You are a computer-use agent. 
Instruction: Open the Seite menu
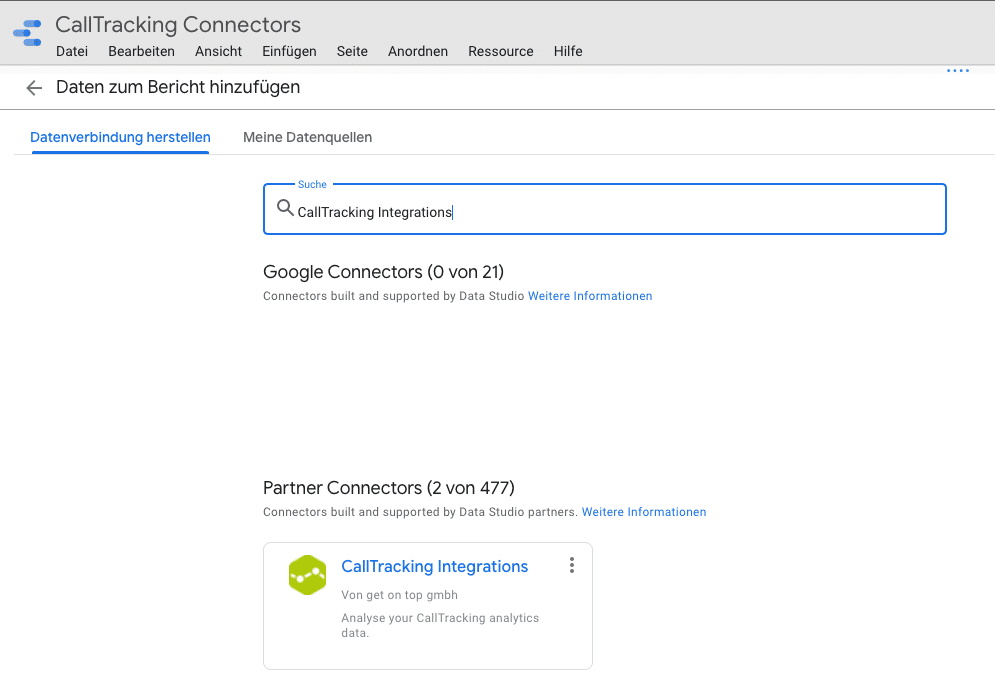(352, 51)
